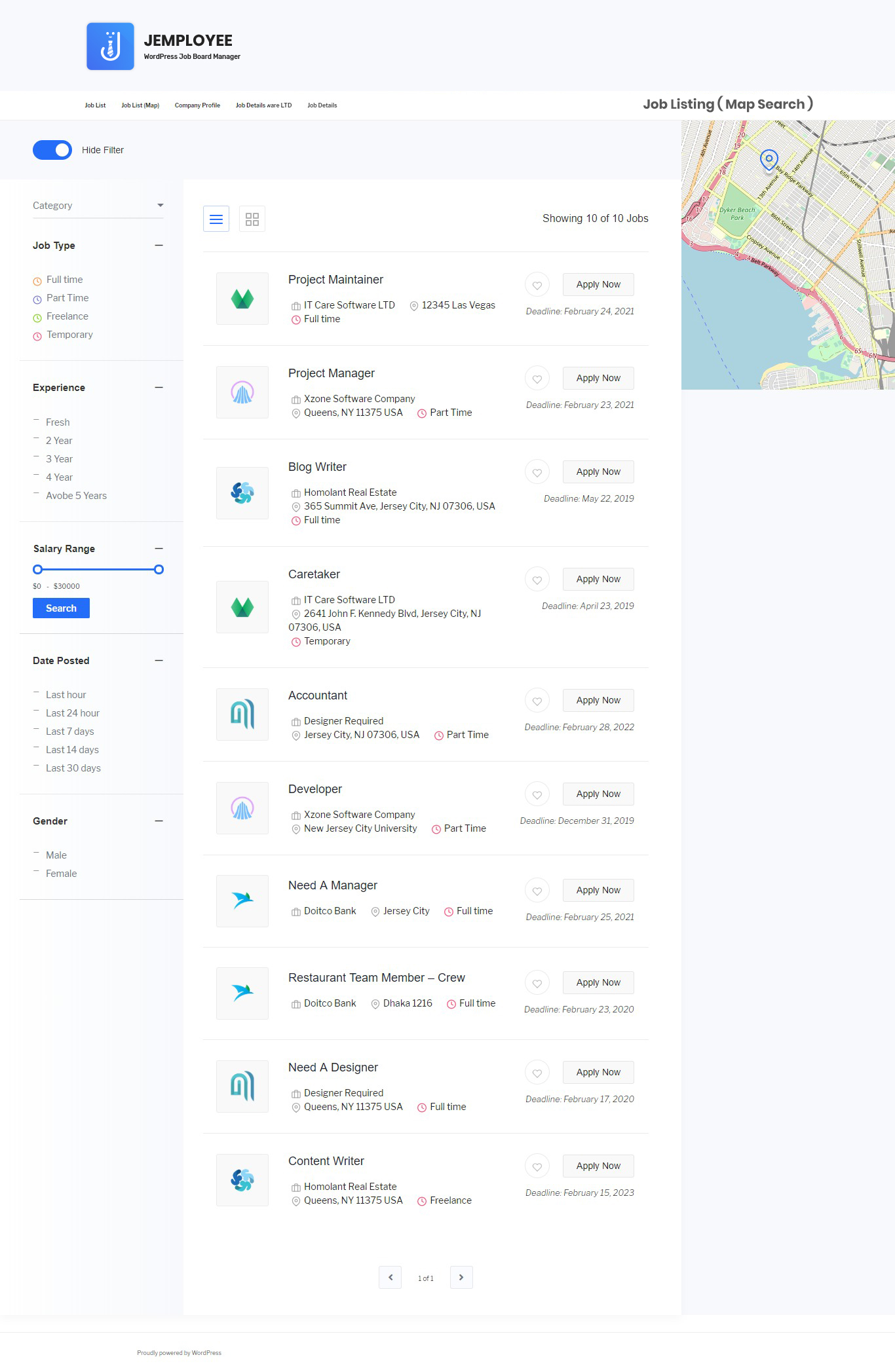
Task: Open Need A Manager company logo
Action: 242,901
